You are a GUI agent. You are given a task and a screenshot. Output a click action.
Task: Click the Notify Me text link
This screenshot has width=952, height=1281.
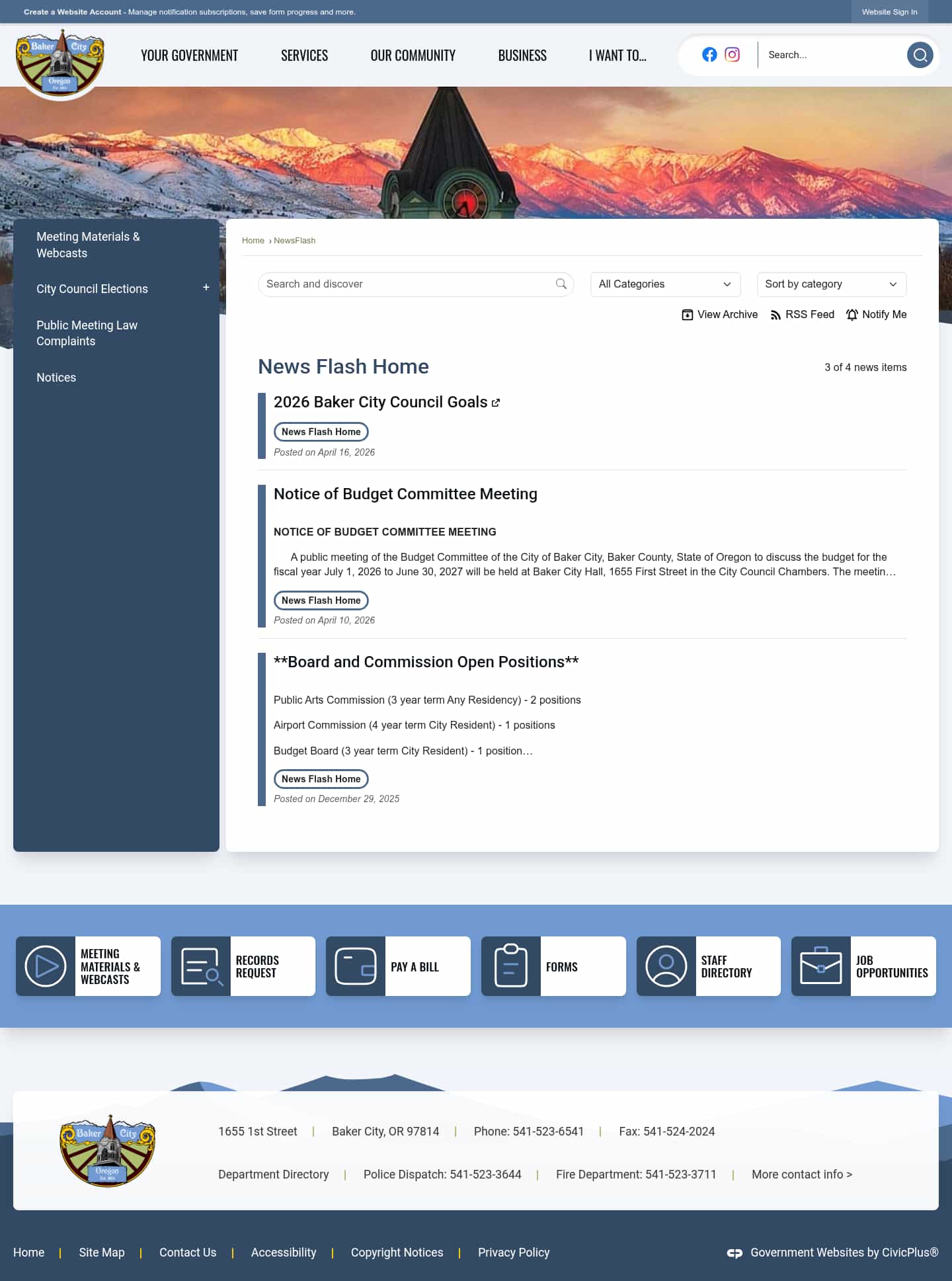(885, 315)
